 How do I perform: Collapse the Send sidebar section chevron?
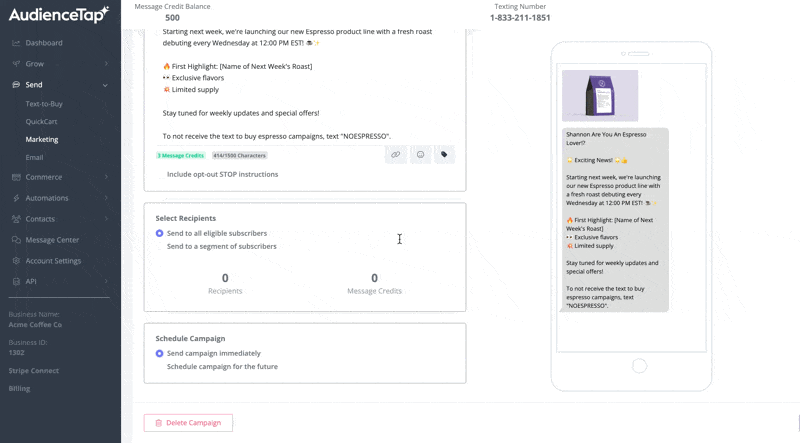click(106, 85)
